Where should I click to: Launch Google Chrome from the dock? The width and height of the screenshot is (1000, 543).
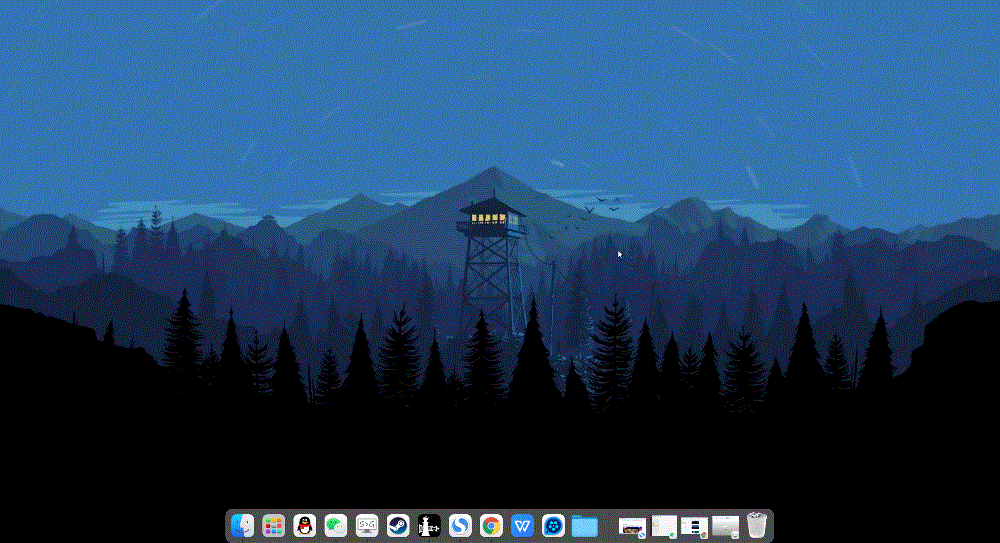click(491, 526)
